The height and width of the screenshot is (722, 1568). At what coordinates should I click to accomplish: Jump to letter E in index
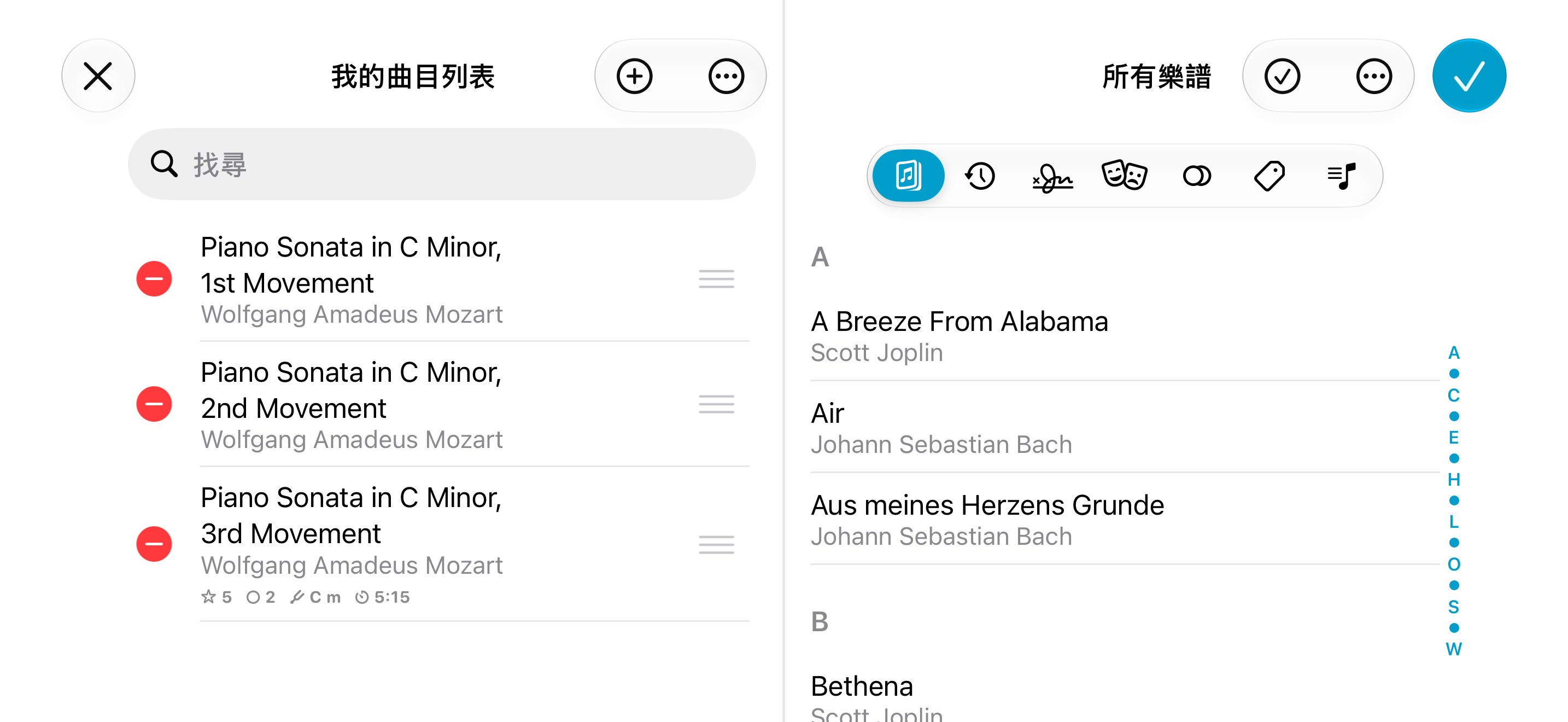pos(1454,438)
